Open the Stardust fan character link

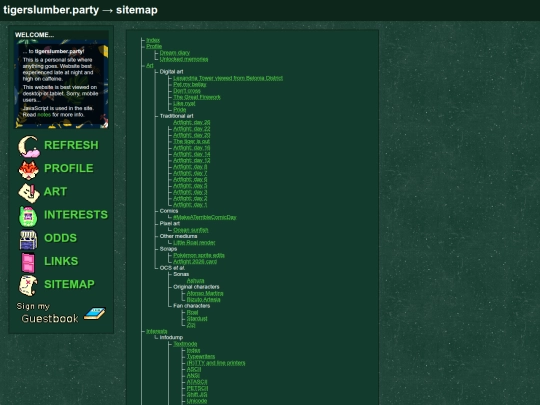[x=197, y=319]
